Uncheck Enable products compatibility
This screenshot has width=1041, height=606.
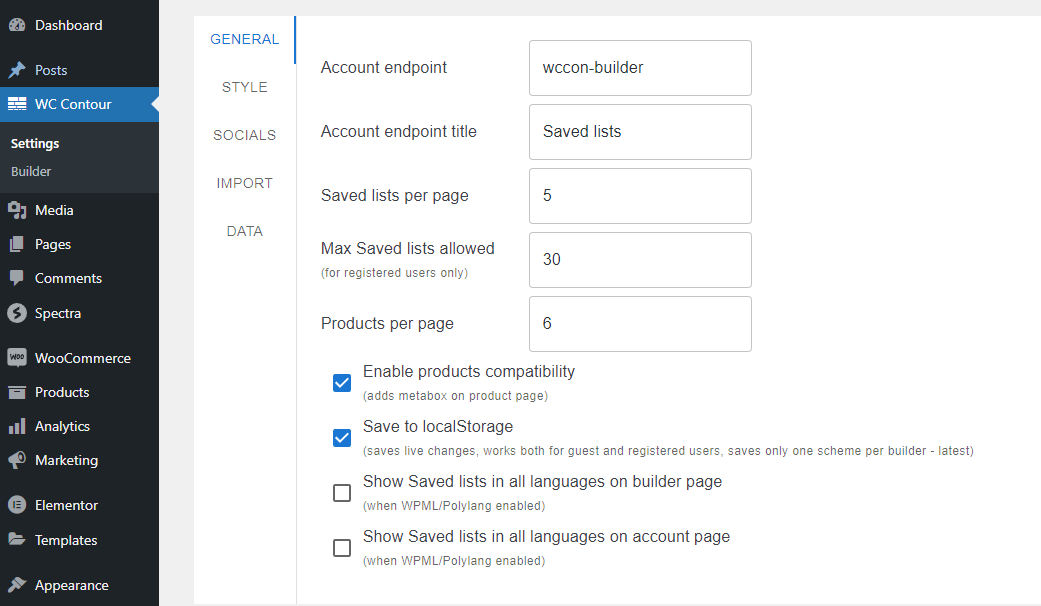pos(342,383)
